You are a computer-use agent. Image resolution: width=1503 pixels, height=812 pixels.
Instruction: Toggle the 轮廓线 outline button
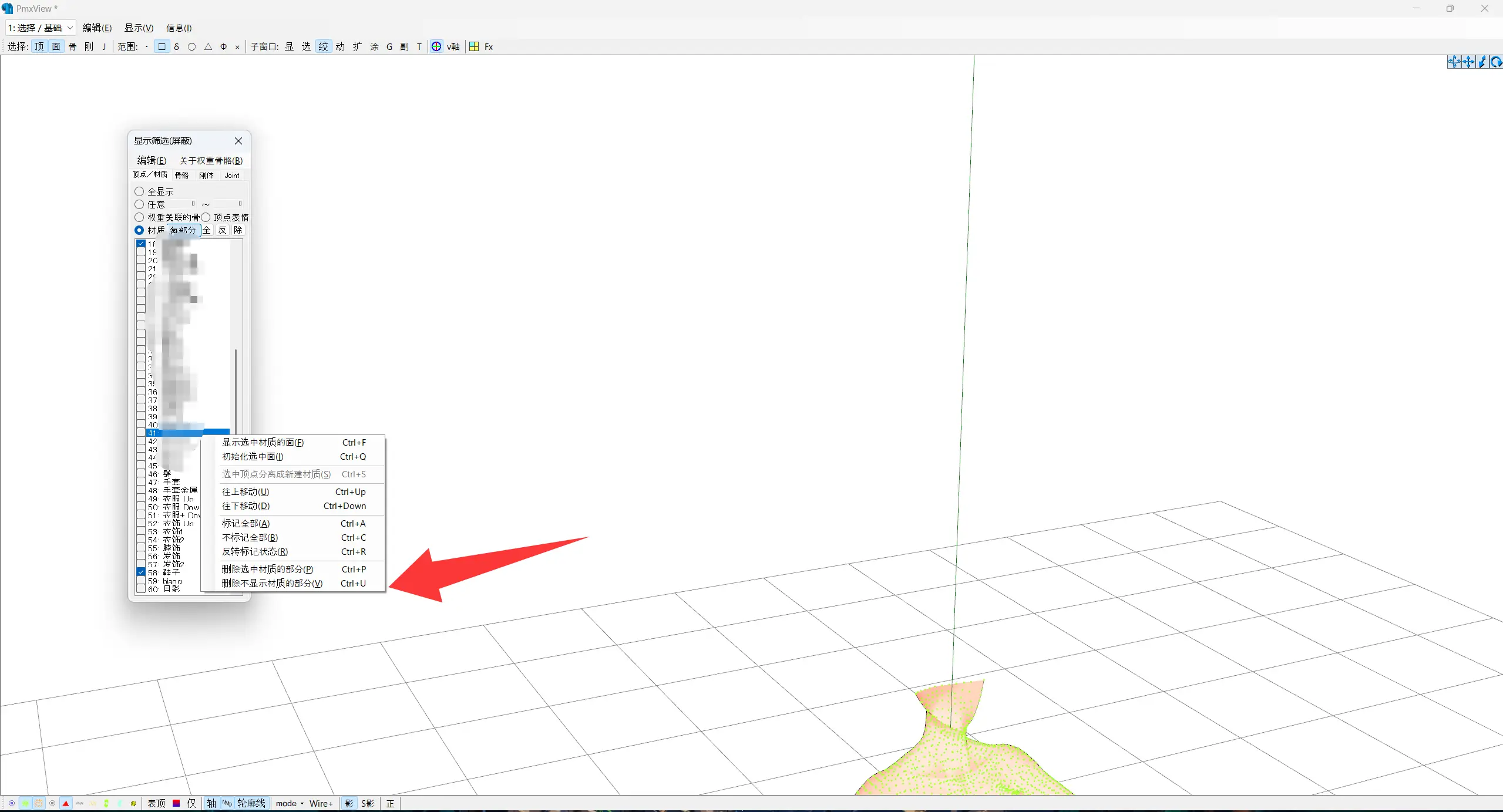(251, 803)
